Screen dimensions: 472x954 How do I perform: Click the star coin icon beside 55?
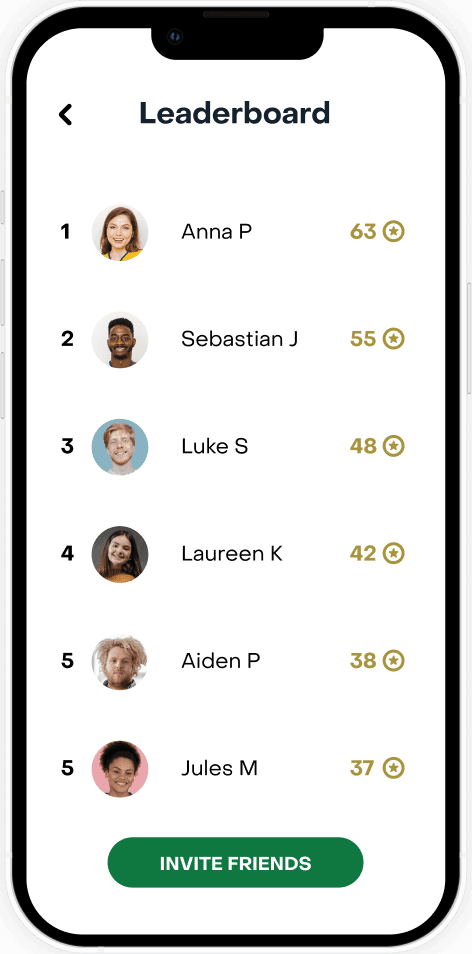394,339
